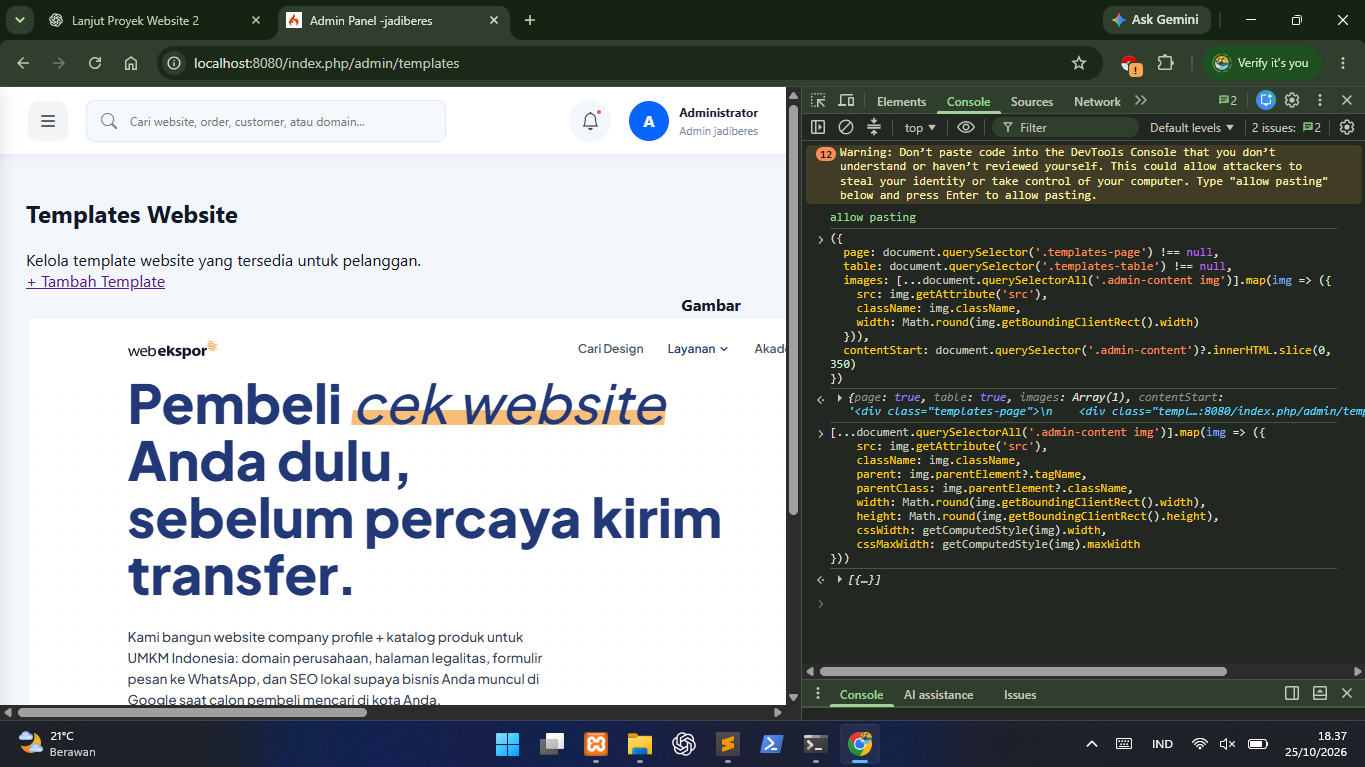
Task: Expand the [{…}] array result
Action: tap(840, 580)
